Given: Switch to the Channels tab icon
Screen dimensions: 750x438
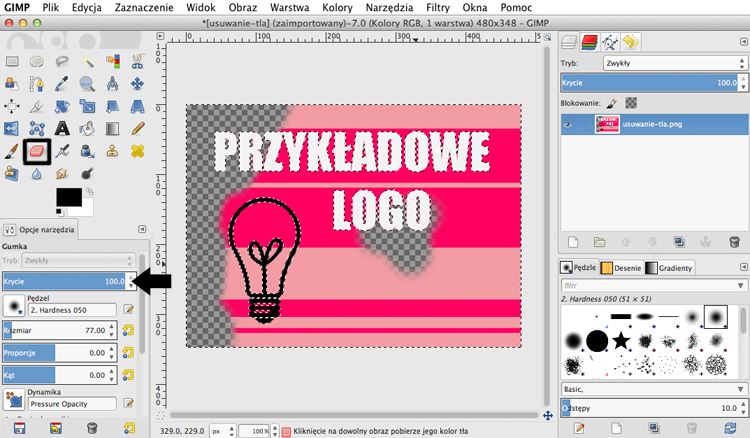Looking at the screenshot, I should [x=590, y=43].
